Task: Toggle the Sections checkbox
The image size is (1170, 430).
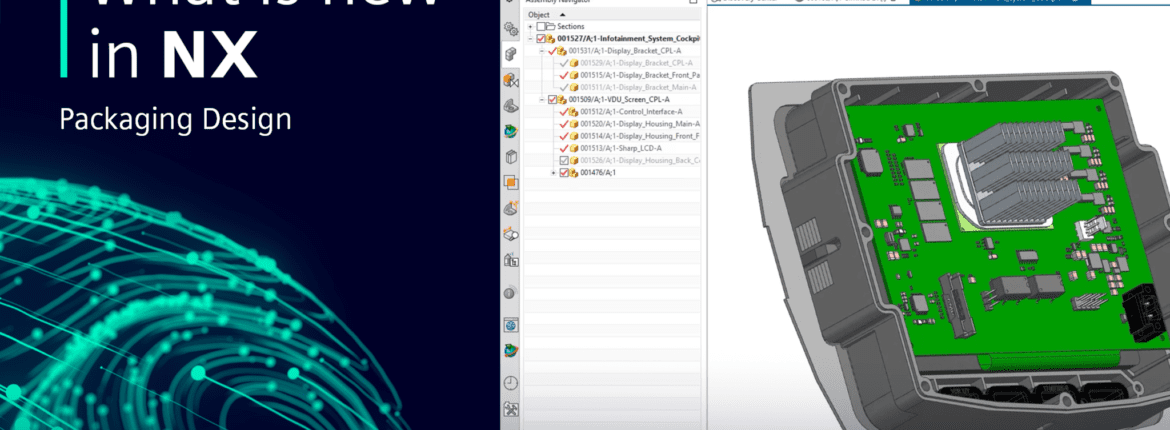Action: coord(541,26)
